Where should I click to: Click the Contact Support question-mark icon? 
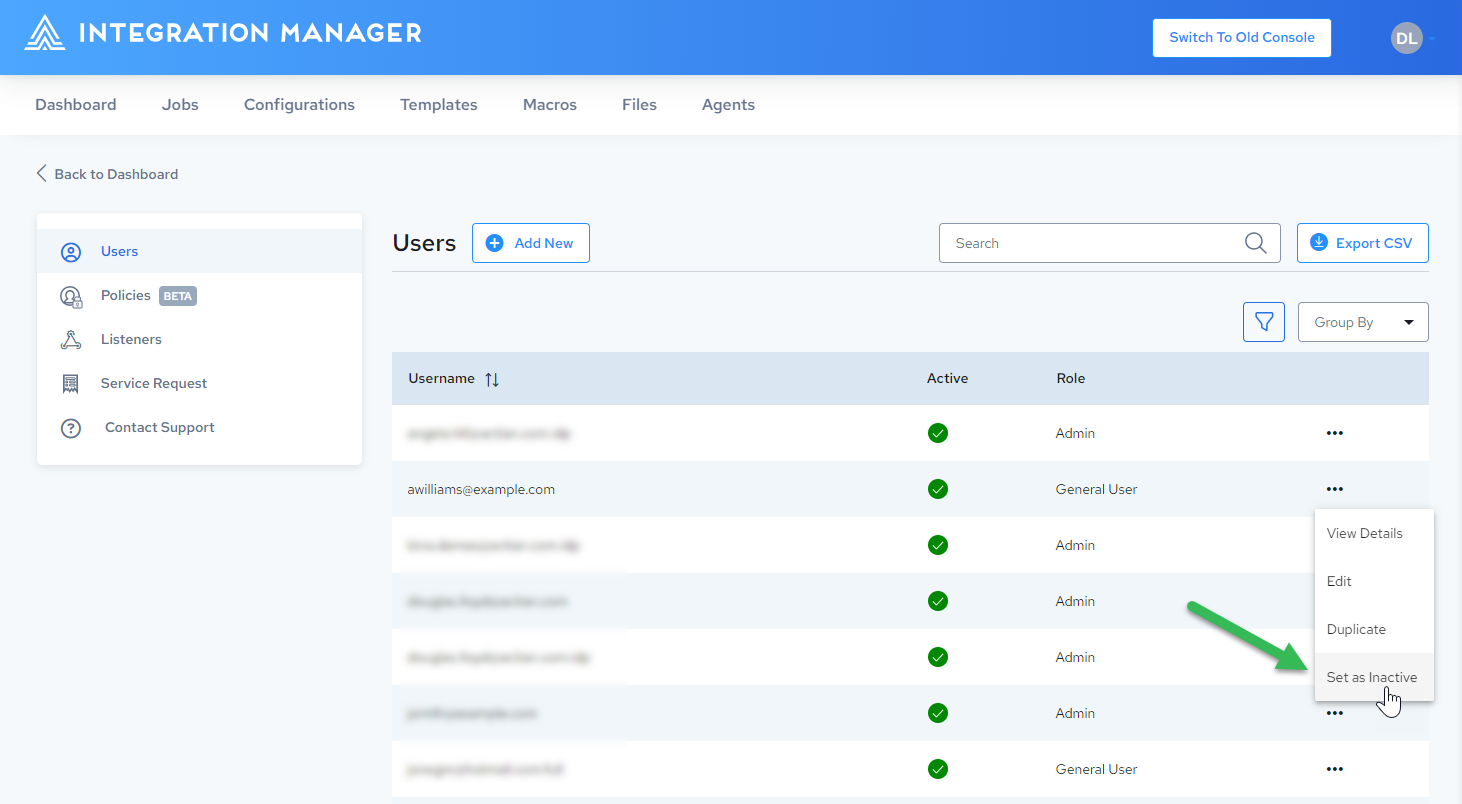coord(70,428)
